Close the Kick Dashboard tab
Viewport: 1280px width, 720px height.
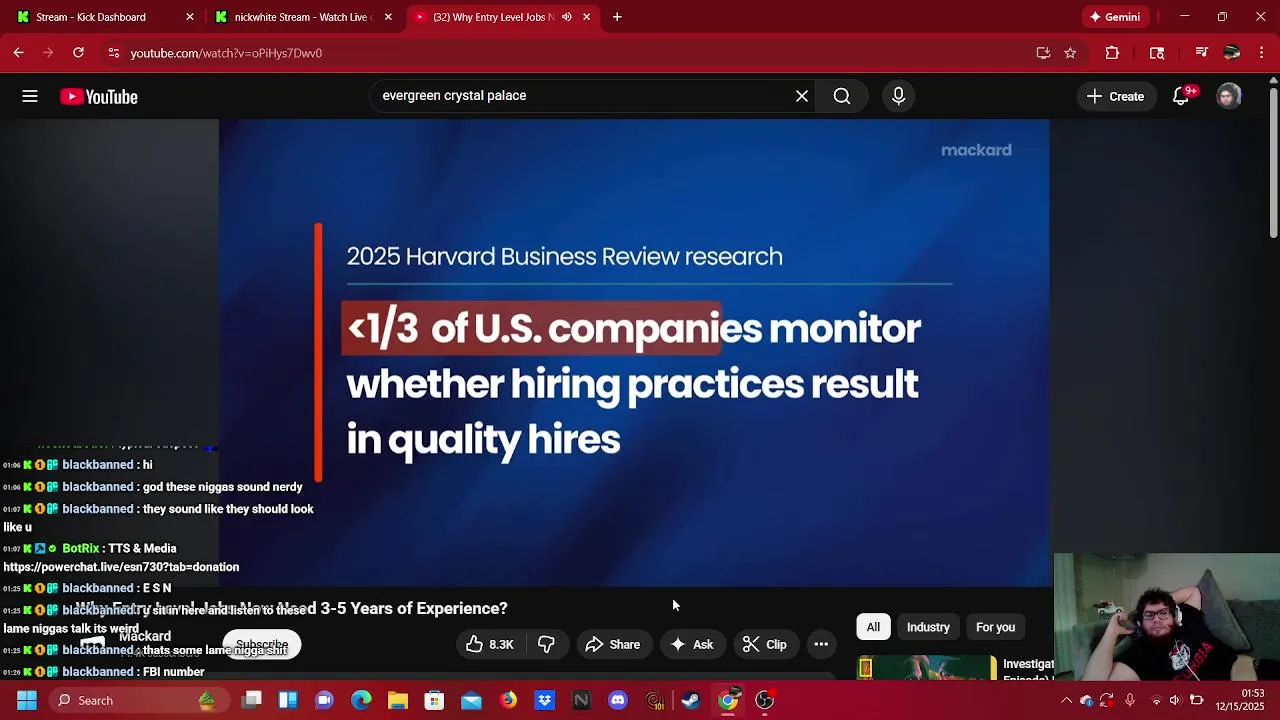click(190, 17)
